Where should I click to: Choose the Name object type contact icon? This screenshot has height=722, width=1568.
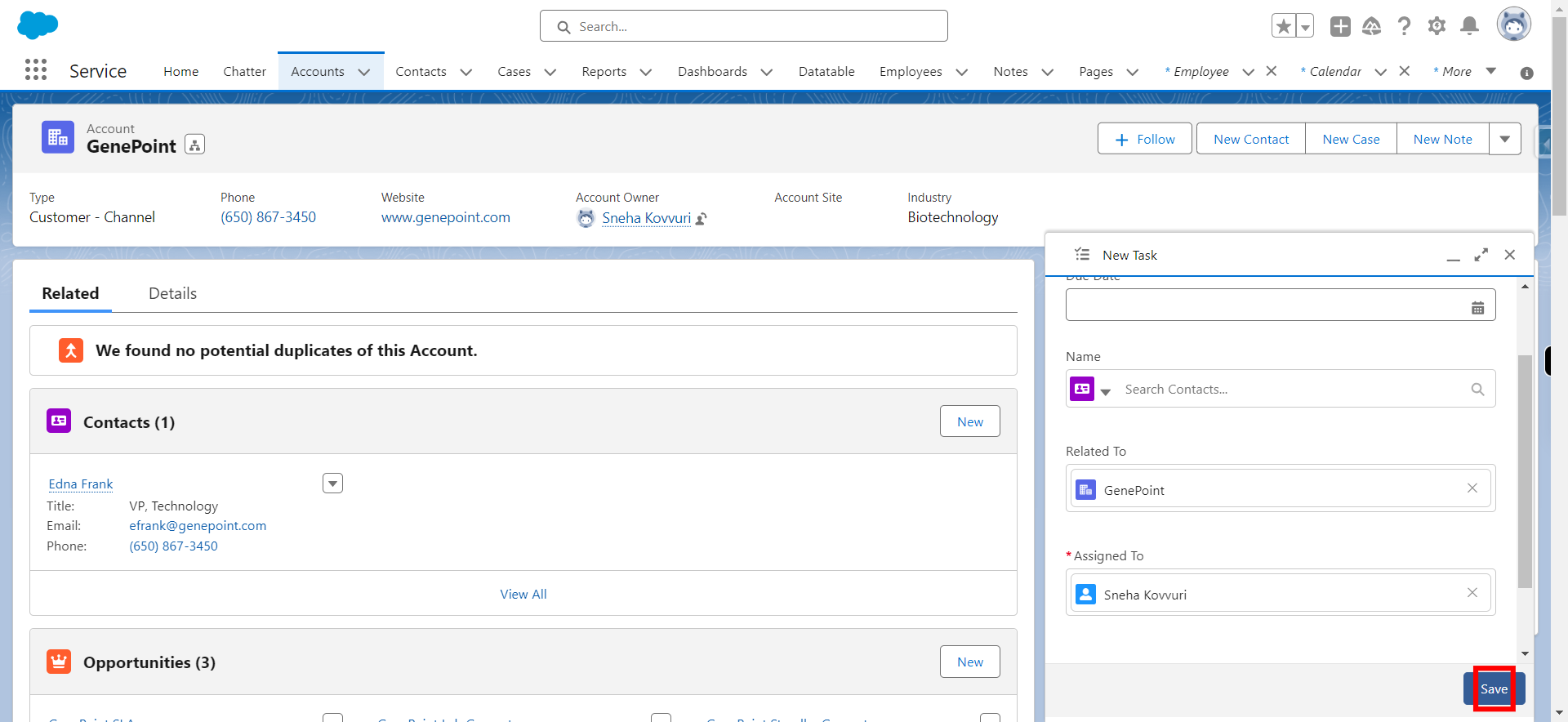click(1082, 389)
